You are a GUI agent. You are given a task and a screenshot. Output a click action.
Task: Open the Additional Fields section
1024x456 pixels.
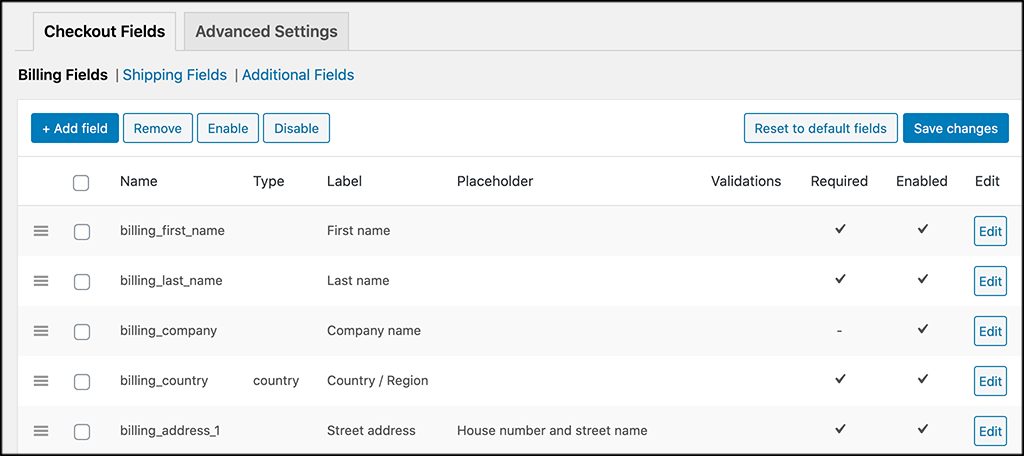coord(298,75)
